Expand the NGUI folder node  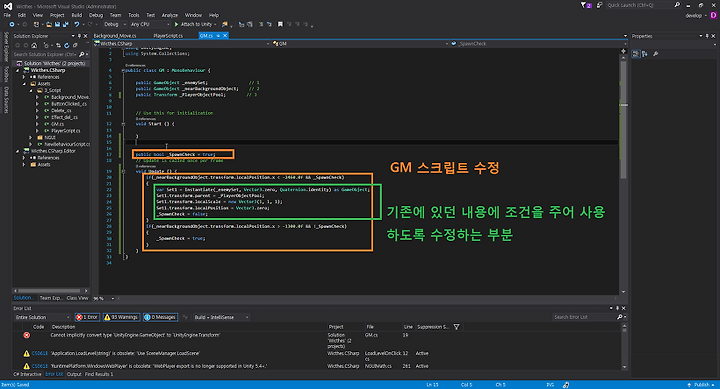31,137
